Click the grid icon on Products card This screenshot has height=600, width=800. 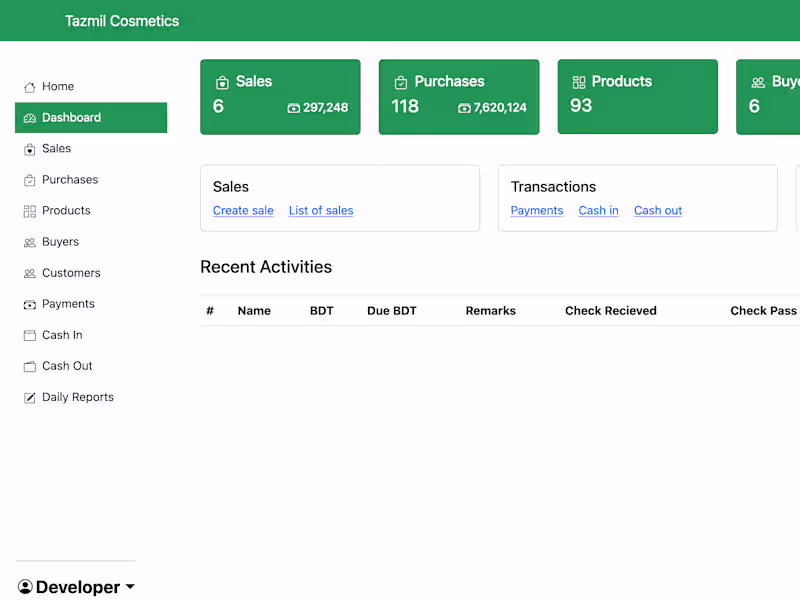(x=579, y=82)
